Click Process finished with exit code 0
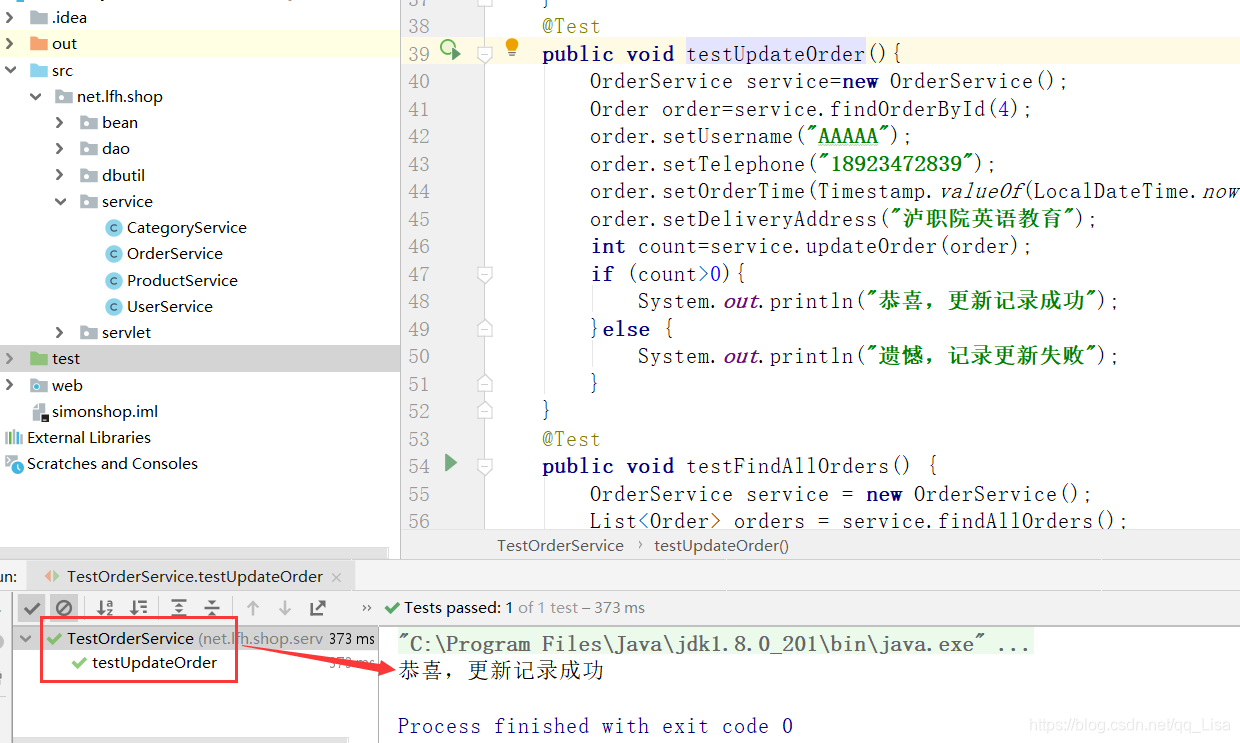The image size is (1240, 743). click(x=595, y=726)
